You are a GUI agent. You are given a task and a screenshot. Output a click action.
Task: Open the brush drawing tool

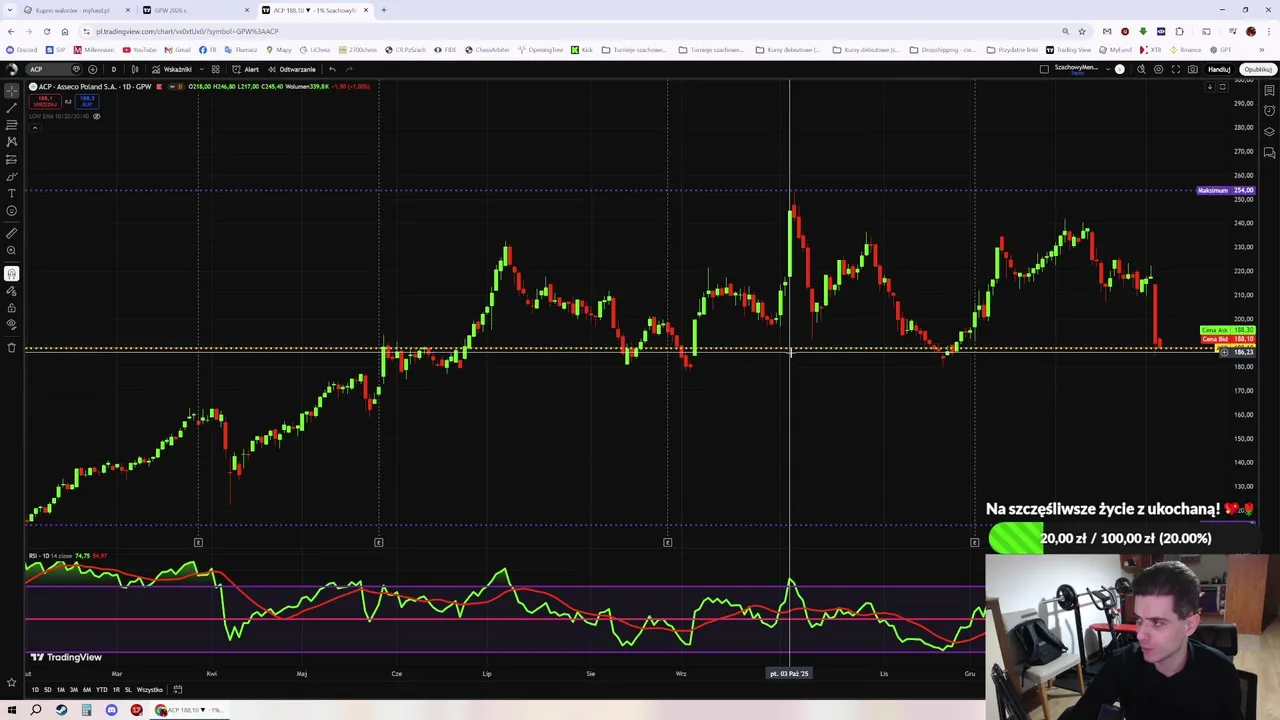tap(12, 176)
